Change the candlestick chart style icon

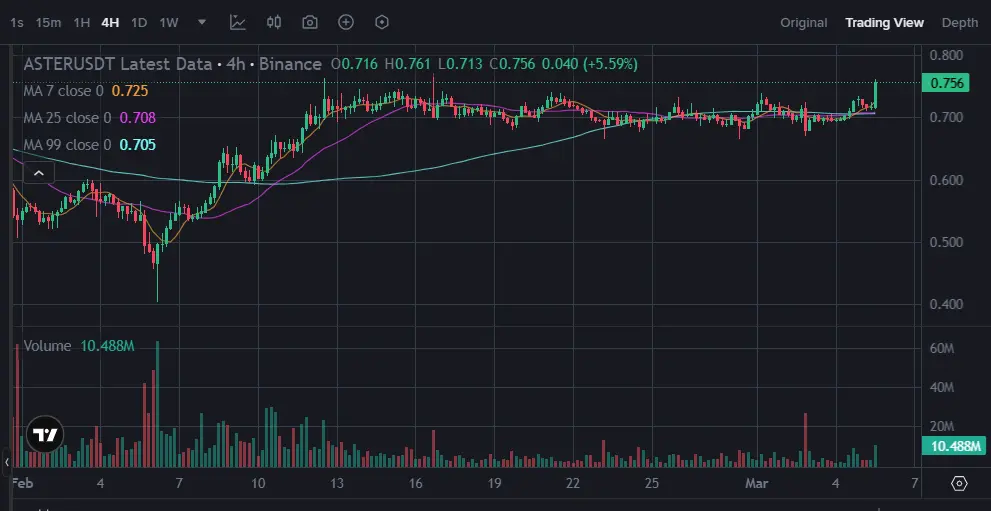click(274, 23)
